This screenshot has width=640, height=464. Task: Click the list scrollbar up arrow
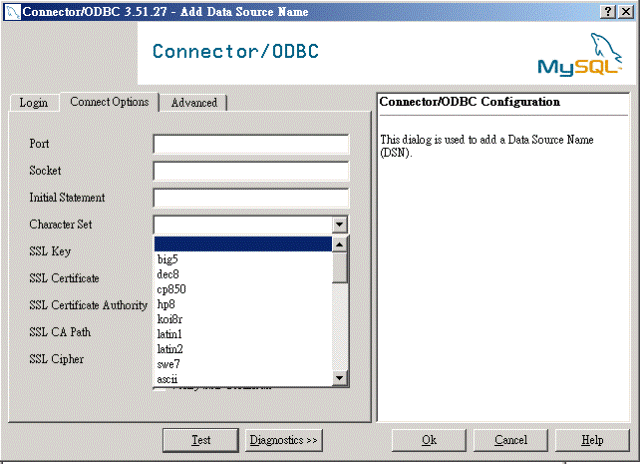[340, 244]
